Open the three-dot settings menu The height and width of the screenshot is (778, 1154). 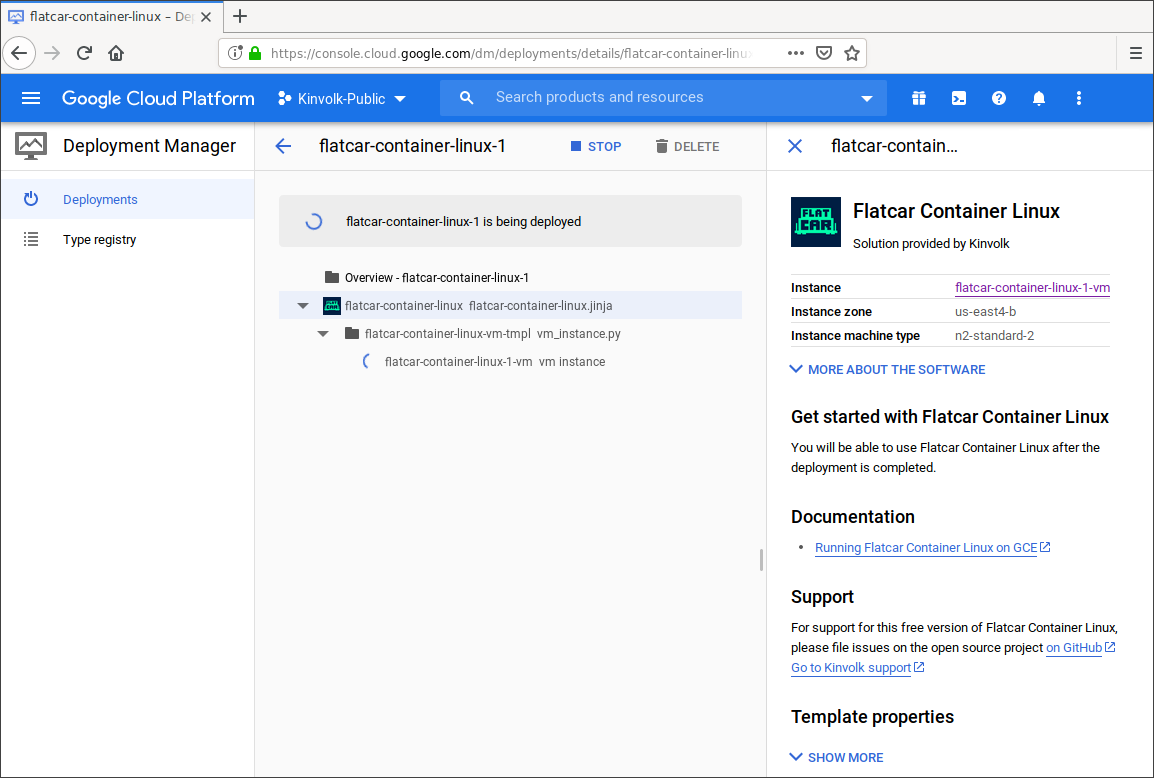click(x=1078, y=98)
